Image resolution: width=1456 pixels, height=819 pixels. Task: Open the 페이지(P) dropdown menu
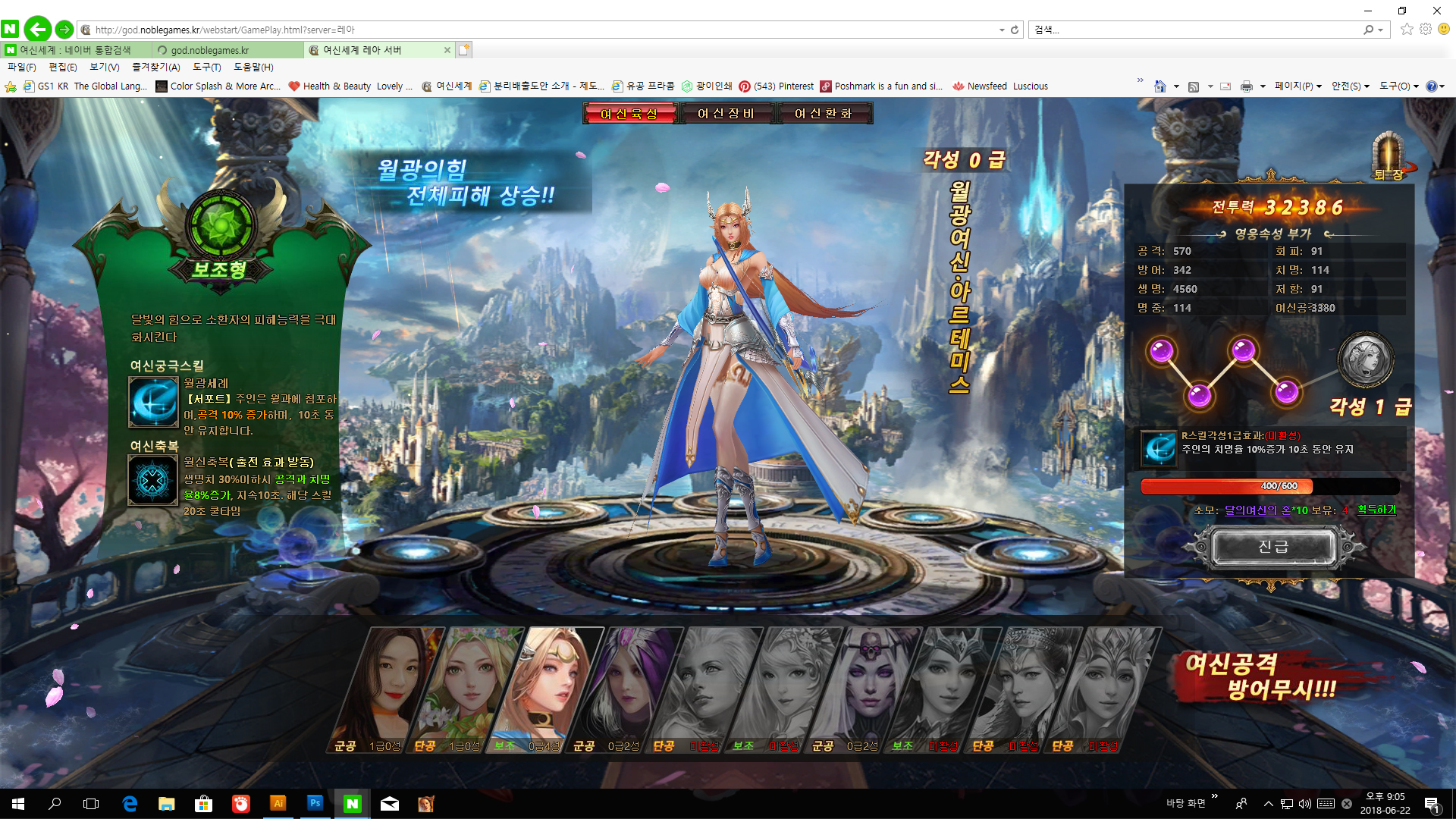[x=1298, y=86]
